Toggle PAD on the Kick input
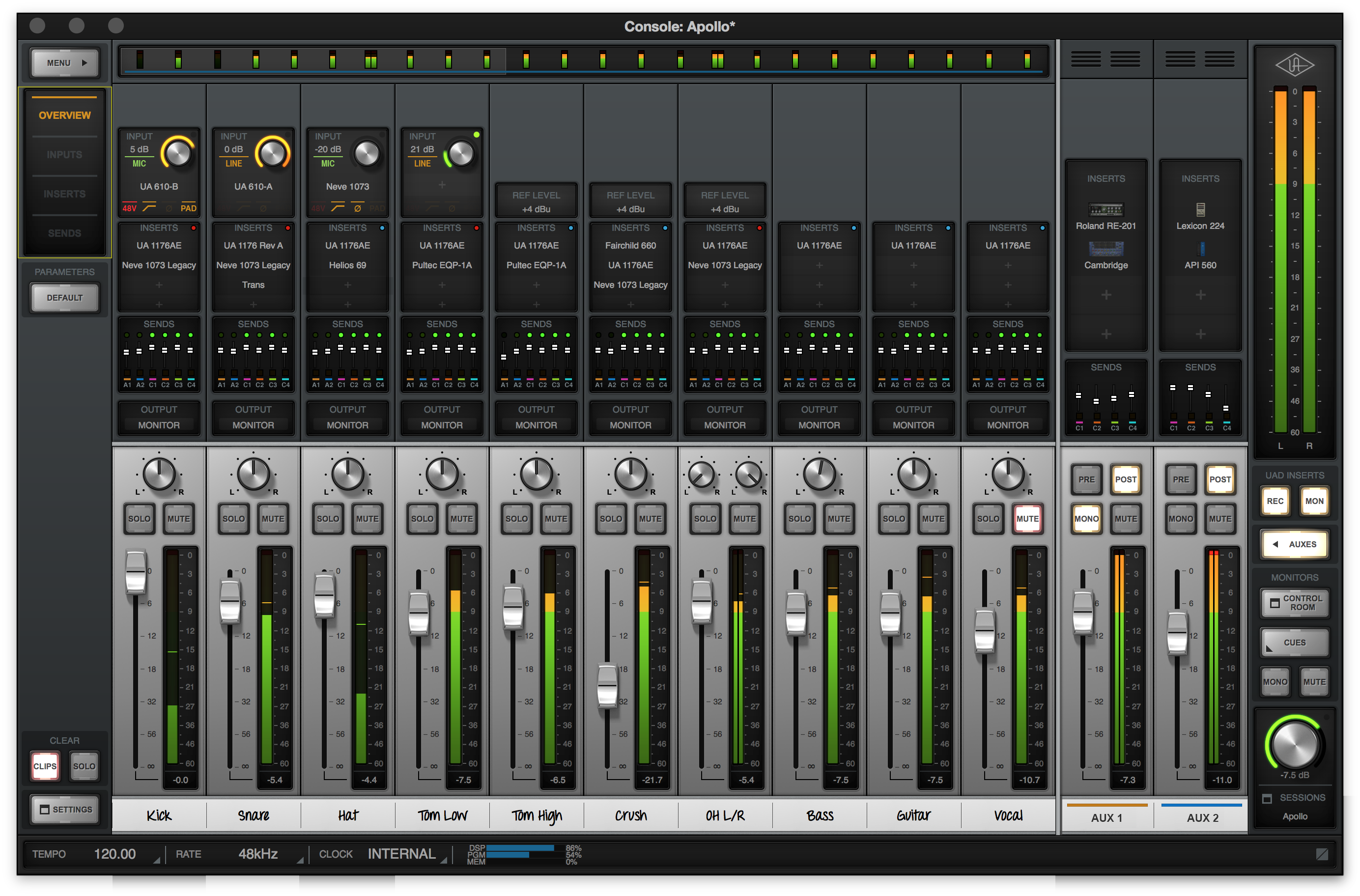 [188, 208]
